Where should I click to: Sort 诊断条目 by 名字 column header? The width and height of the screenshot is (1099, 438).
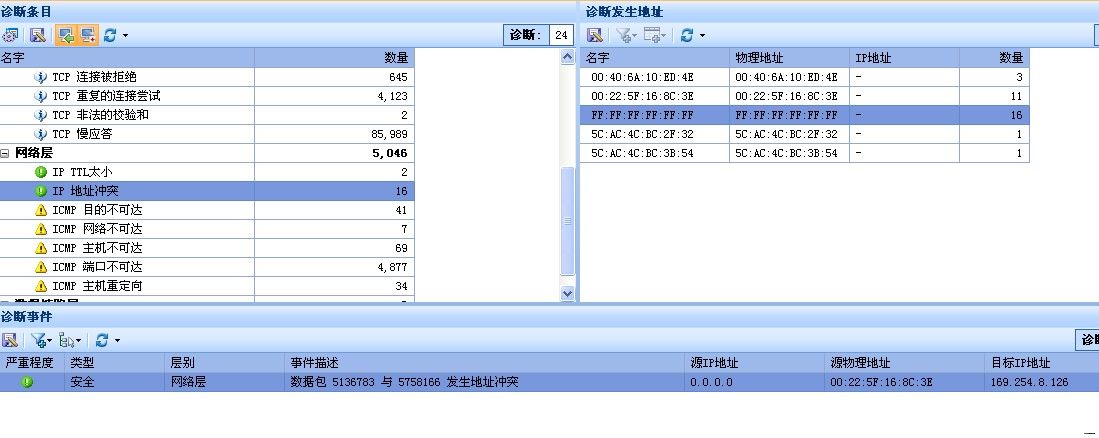click(x=127, y=57)
